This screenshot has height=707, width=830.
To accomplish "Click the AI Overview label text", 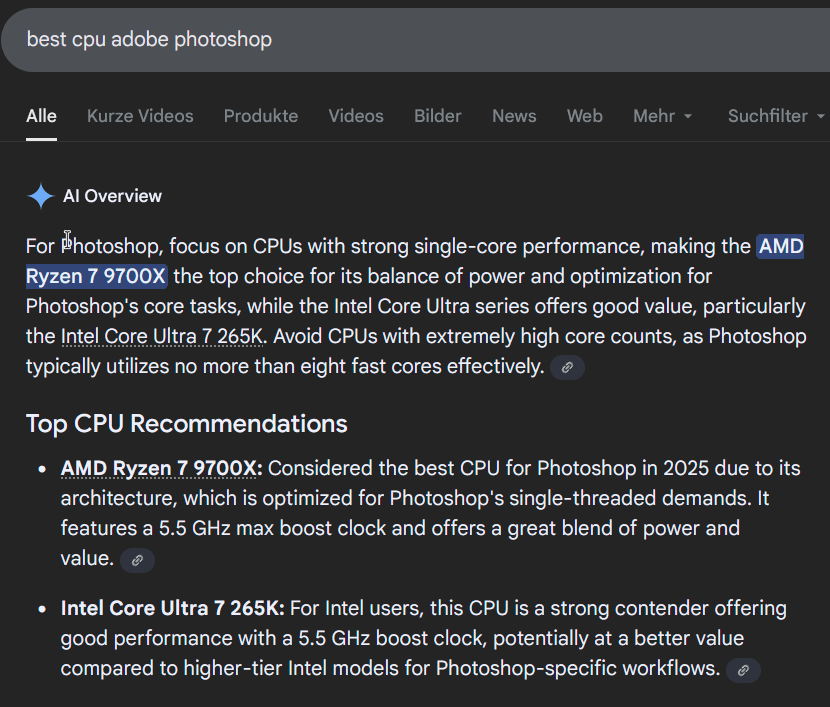I will pyautogui.click(x=112, y=196).
